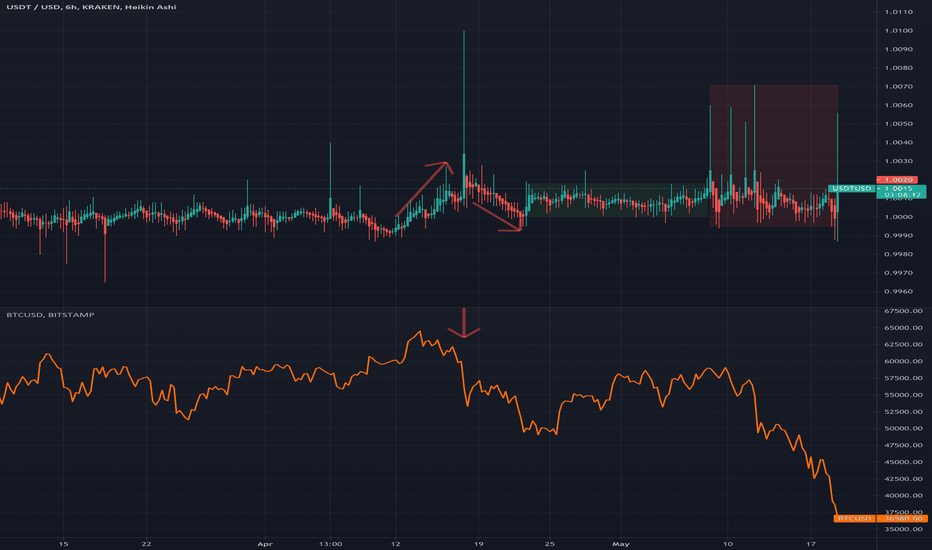Click the 40000.00 BTC axis label
The image size is (932, 550).
(x=903, y=495)
